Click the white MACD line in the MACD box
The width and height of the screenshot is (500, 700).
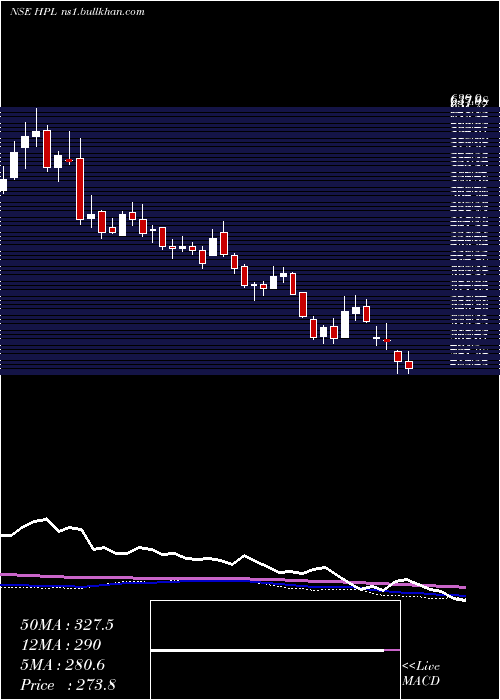tap(267, 650)
